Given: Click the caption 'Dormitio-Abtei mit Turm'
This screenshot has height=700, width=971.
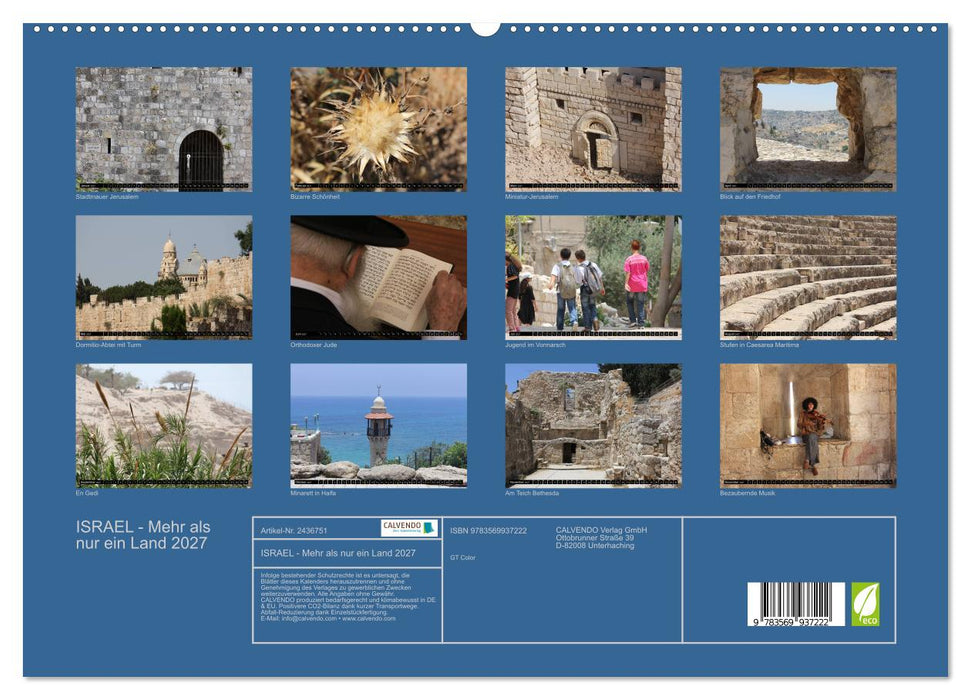Looking at the screenshot, I should coord(108,344).
